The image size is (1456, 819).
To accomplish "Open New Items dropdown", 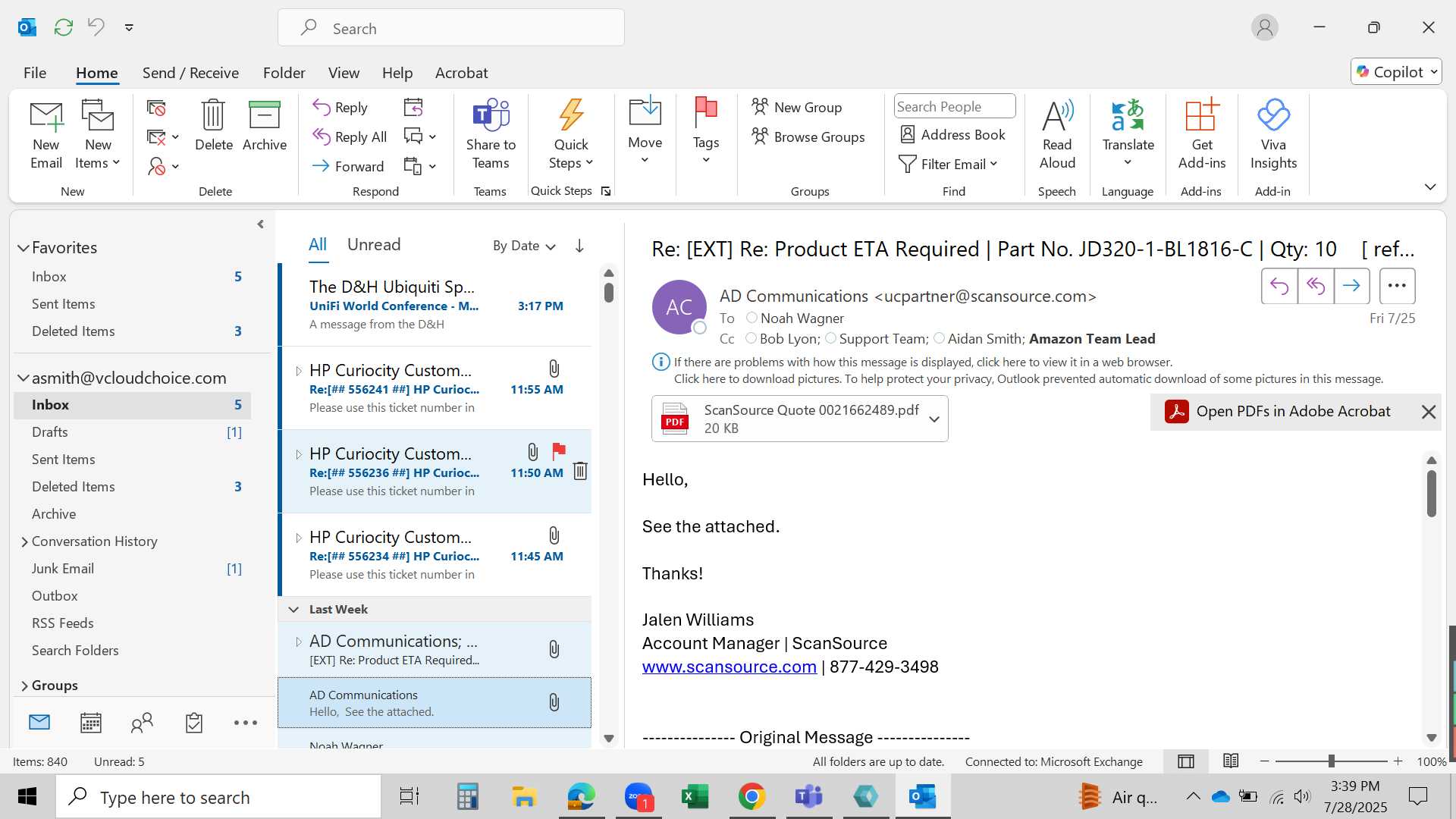I will click(98, 135).
